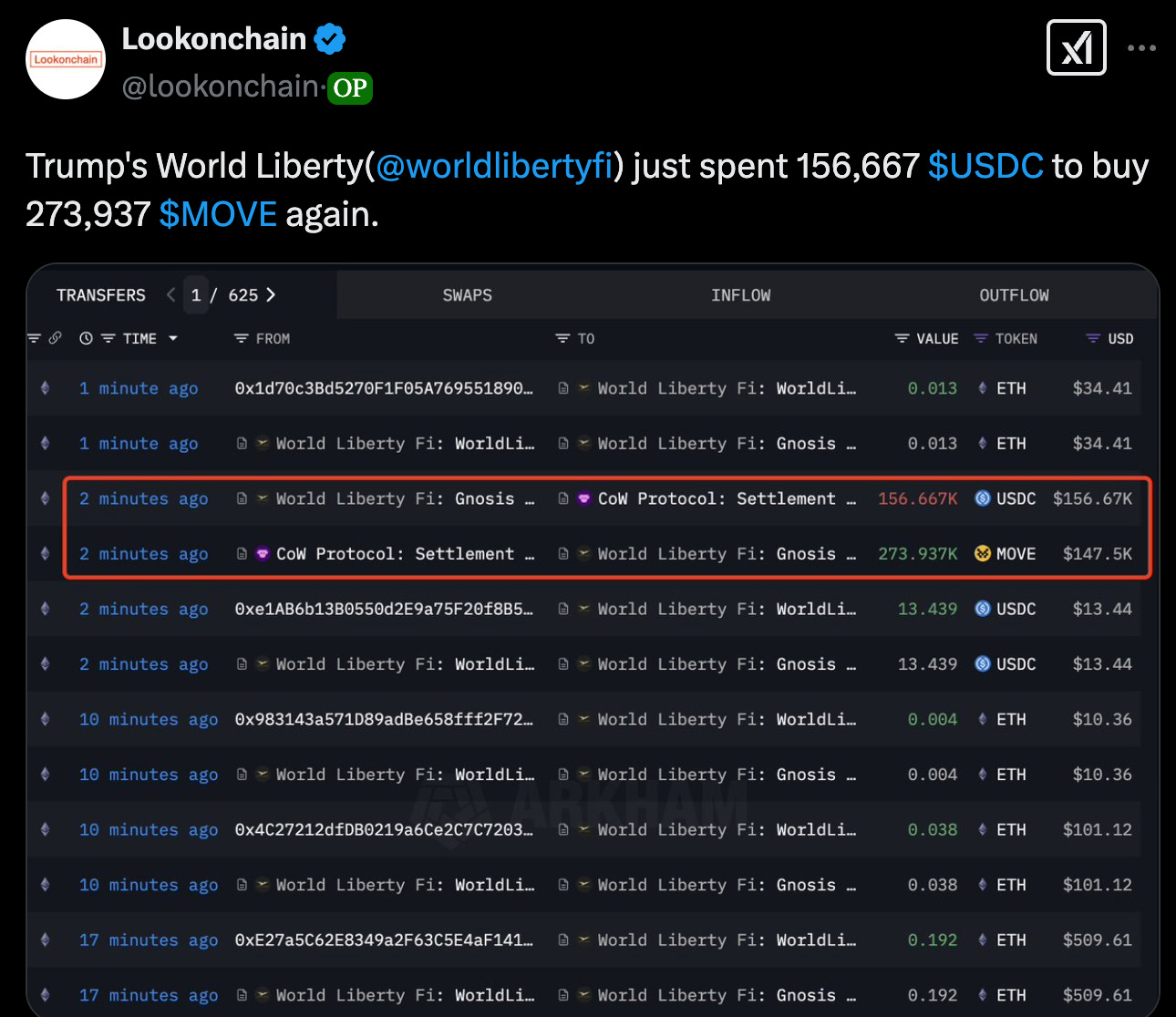Screen dimensions: 1176x1017
Task: Go to next transfers page arrow
Action: 271,295
